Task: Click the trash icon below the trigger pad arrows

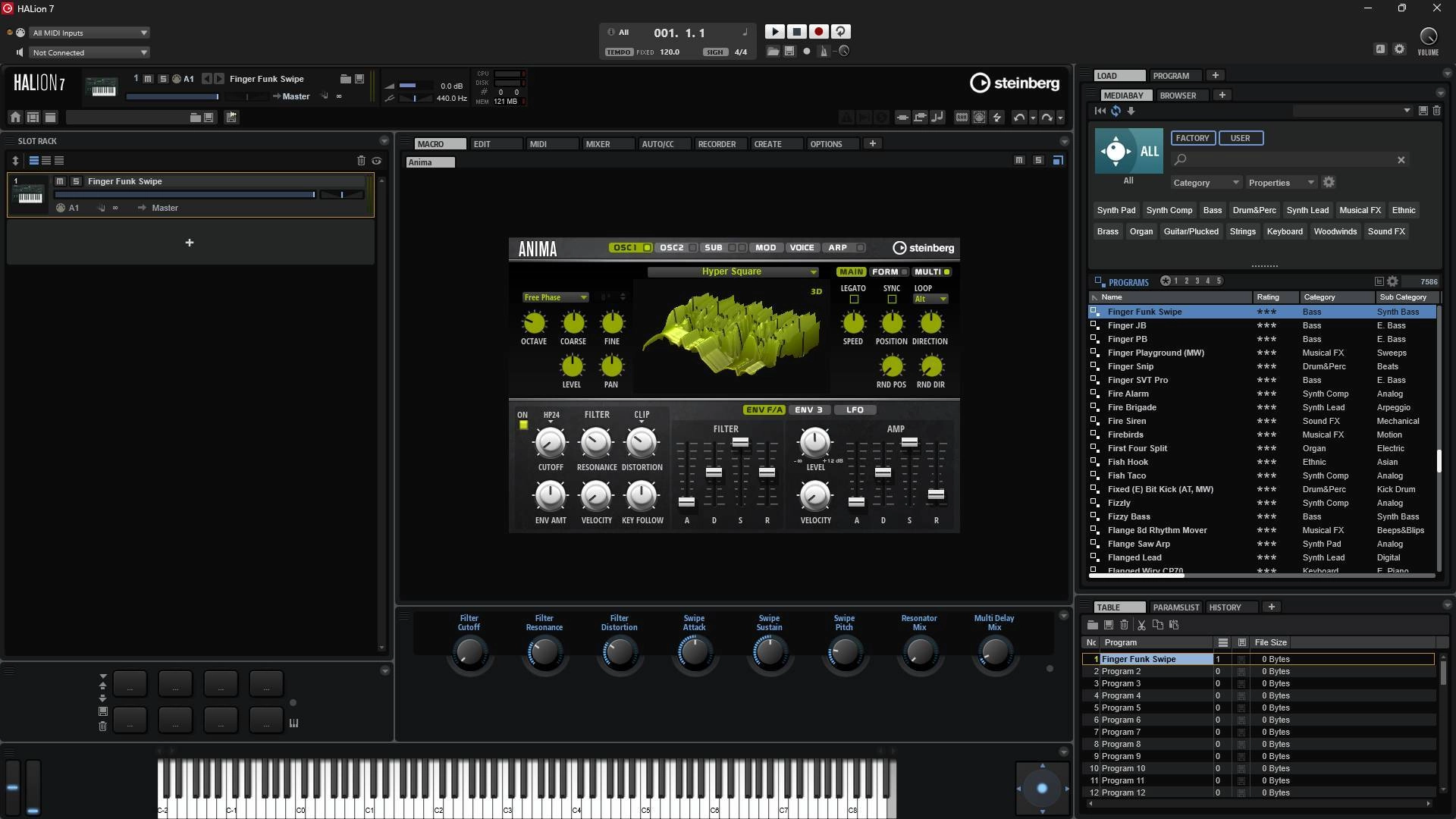Action: pos(102,726)
